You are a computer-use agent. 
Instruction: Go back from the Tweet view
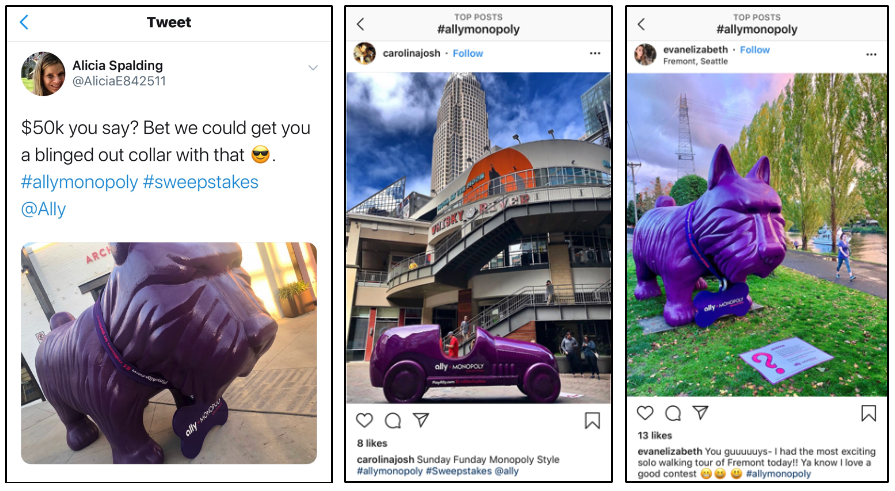24,22
